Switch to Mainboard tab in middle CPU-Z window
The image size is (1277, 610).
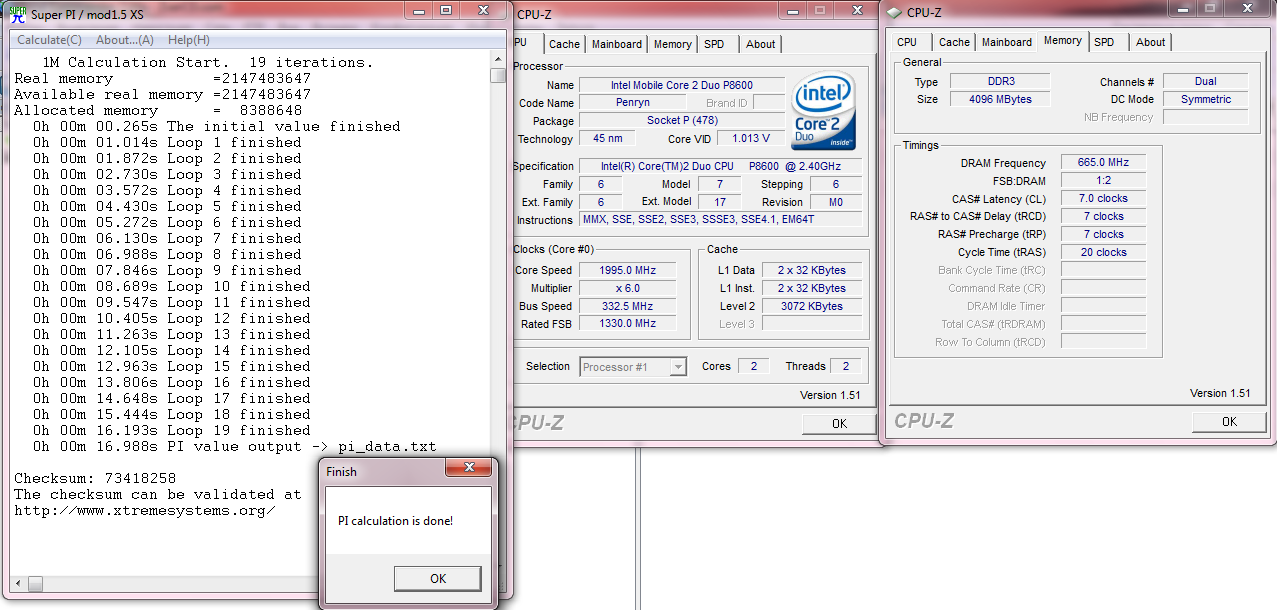617,44
